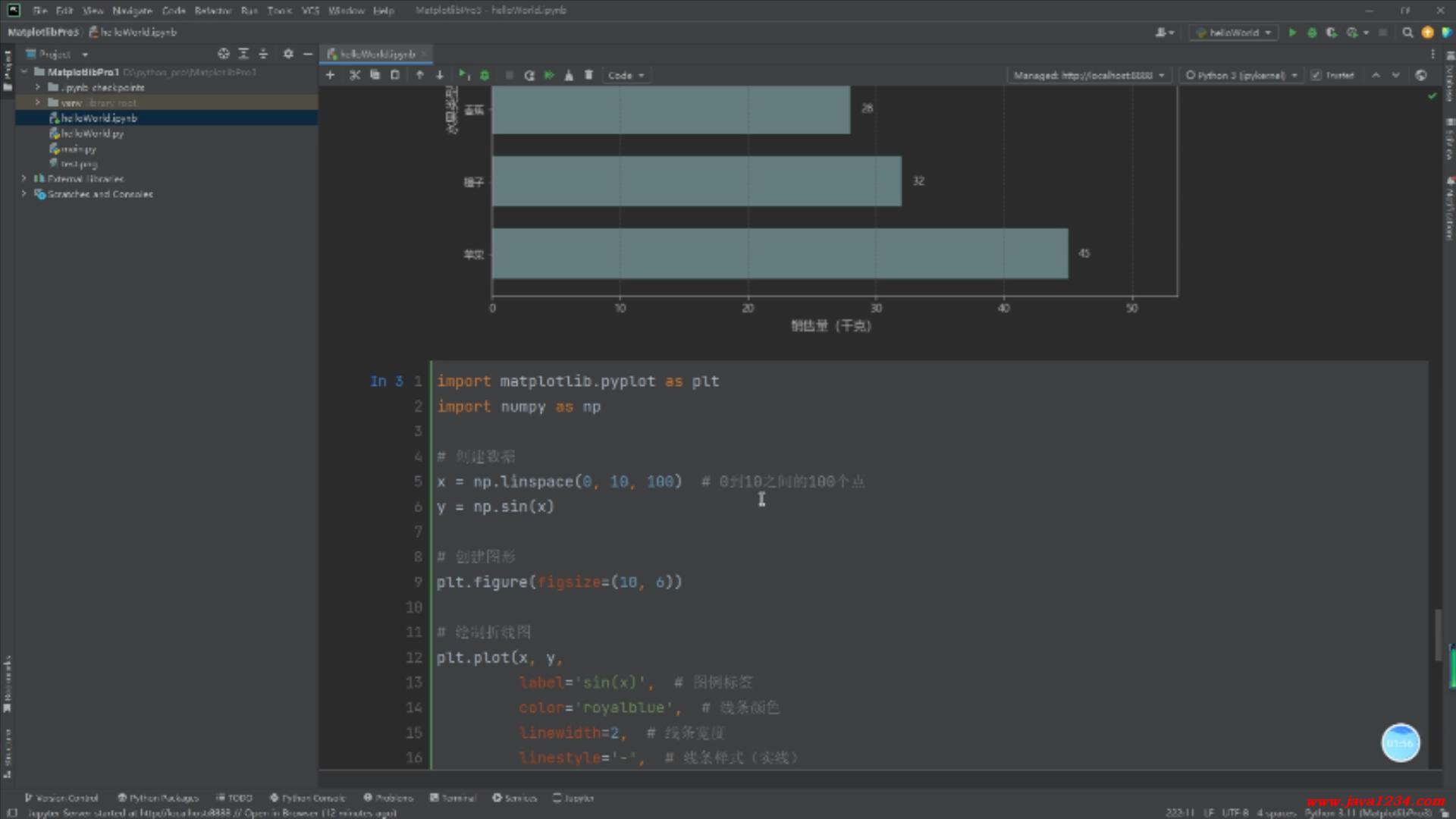Select main.py in project tree
This screenshot has width=1456, height=819.
[77, 149]
